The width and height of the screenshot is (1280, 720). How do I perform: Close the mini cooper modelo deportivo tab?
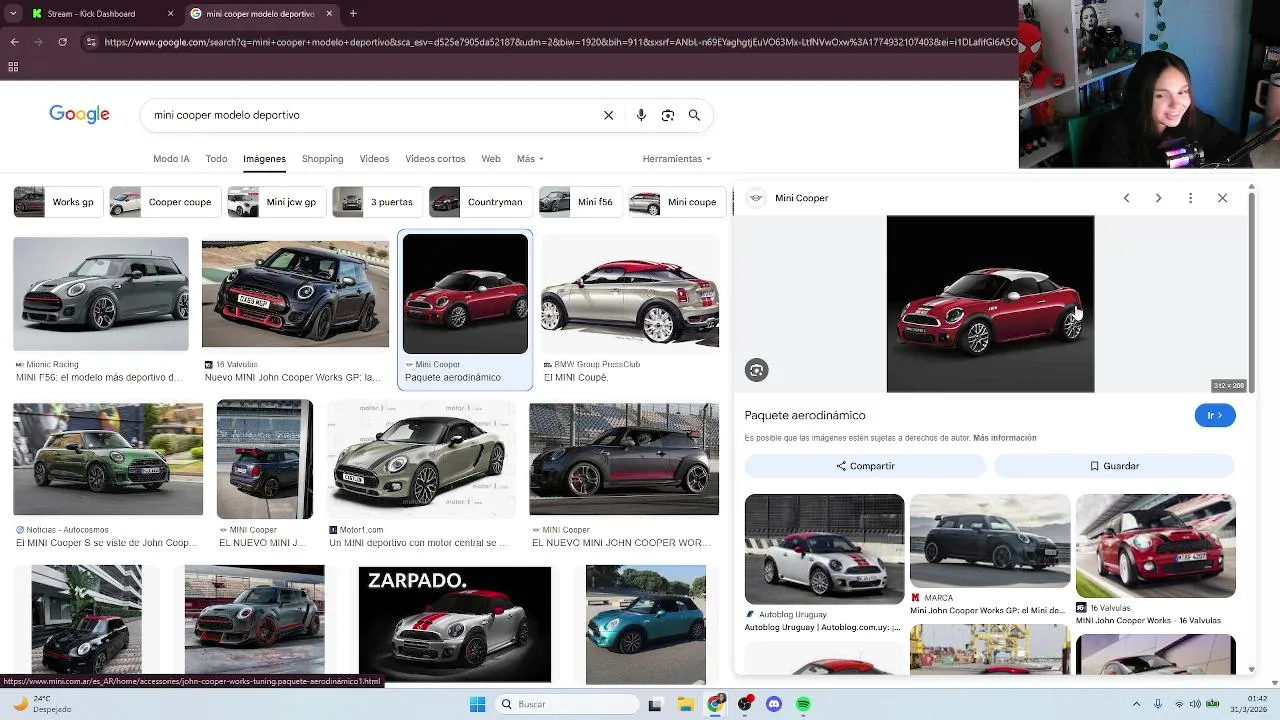(329, 14)
